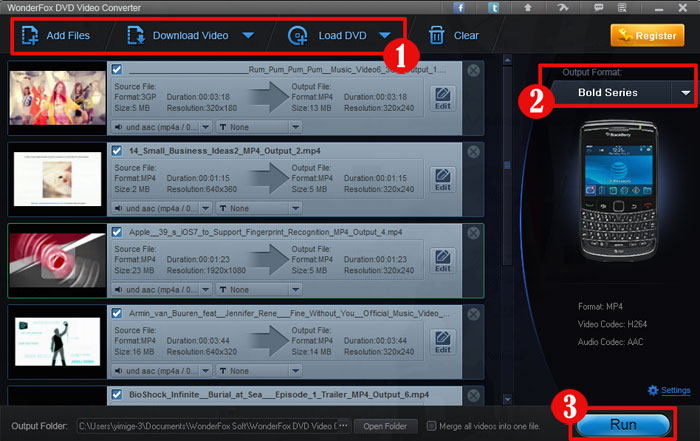Select the Small Business Ideas video thumbnail
Viewport: 700px width, 441px height.
click(57, 179)
